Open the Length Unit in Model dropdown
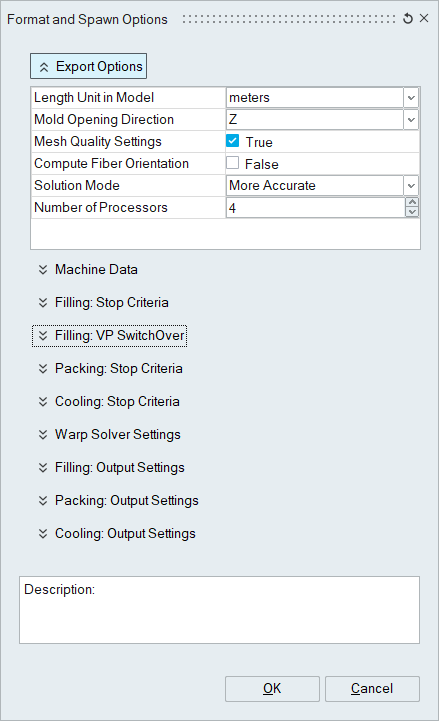Screen dimensions: 439x721 [x=411, y=97]
